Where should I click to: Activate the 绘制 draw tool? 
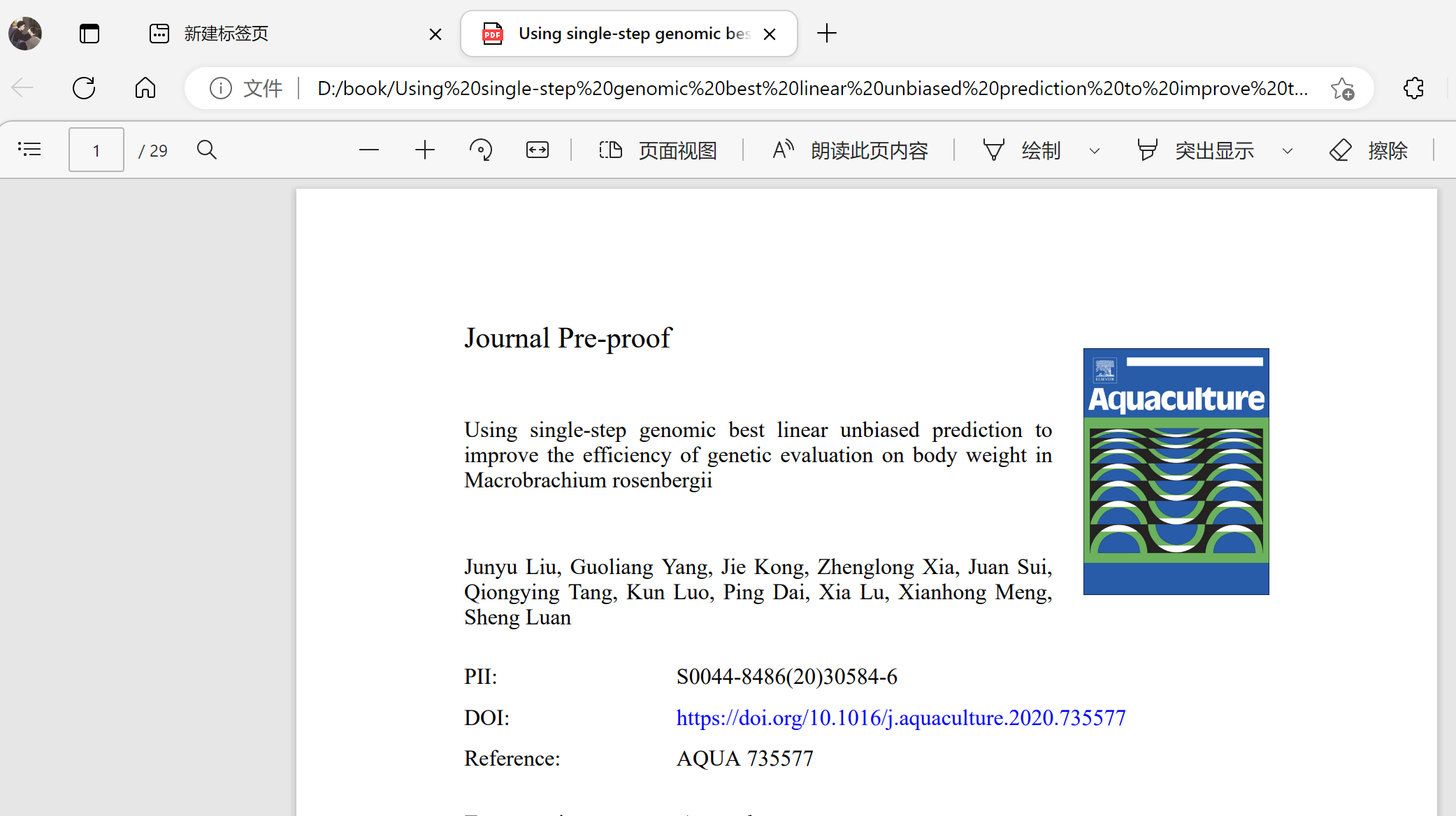(x=1022, y=150)
